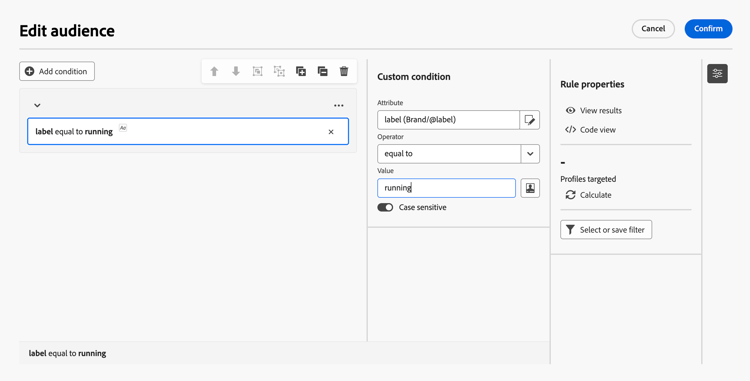Click View results
Screen dimensions: 750x381
pyautogui.click(x=594, y=110)
